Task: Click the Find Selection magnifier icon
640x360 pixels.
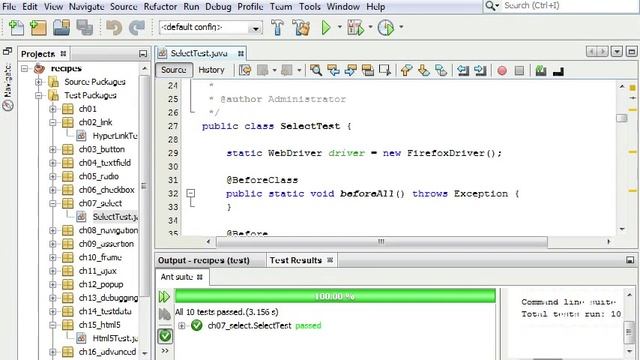Action: (316, 71)
